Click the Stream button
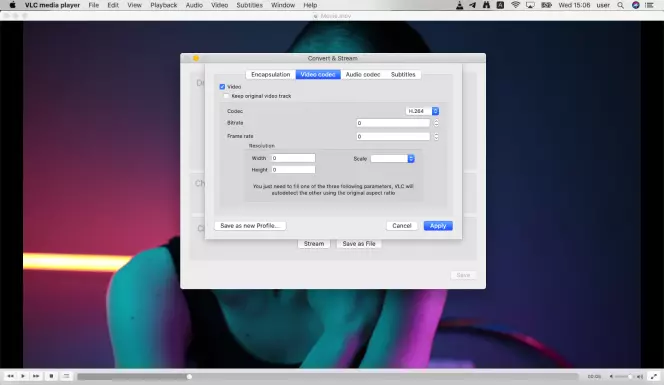Viewport: 664px width, 385px height. pos(314,244)
